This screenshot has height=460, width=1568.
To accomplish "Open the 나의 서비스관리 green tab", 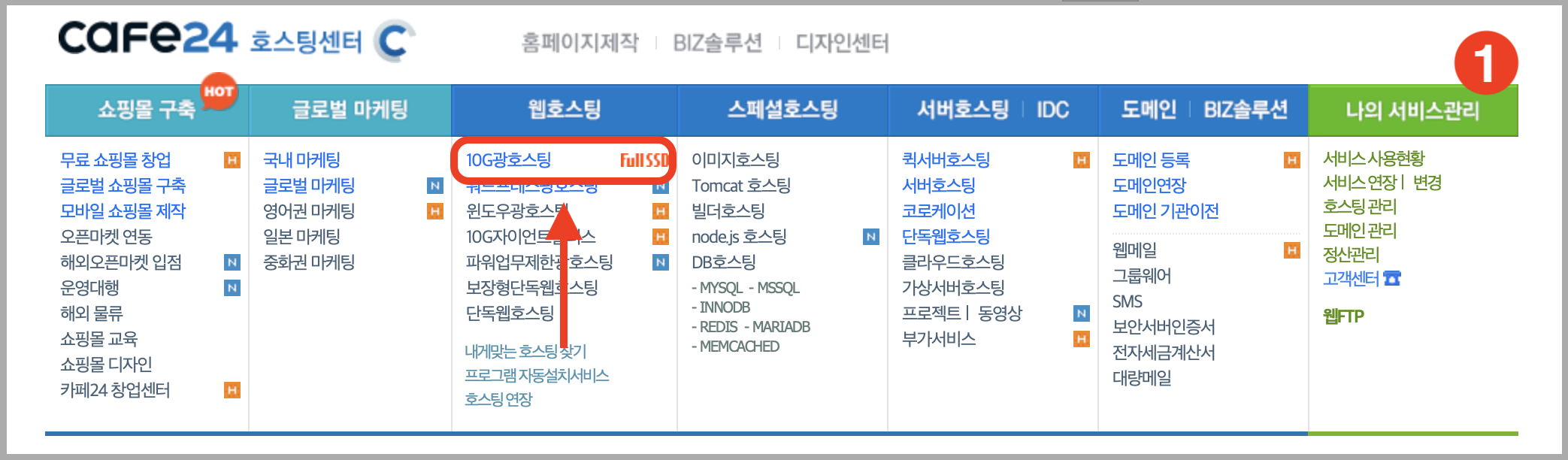I will point(1413,110).
